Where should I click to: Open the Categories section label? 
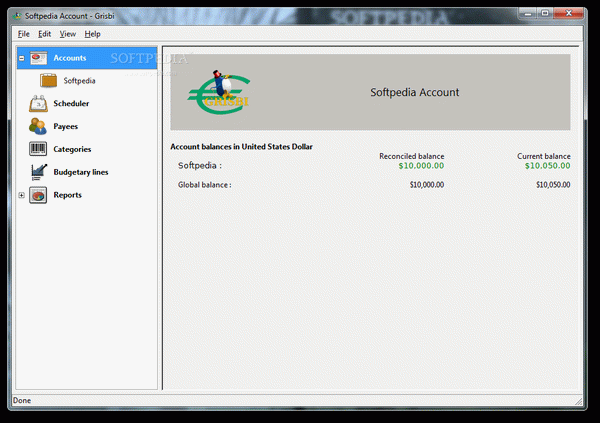tap(72, 149)
